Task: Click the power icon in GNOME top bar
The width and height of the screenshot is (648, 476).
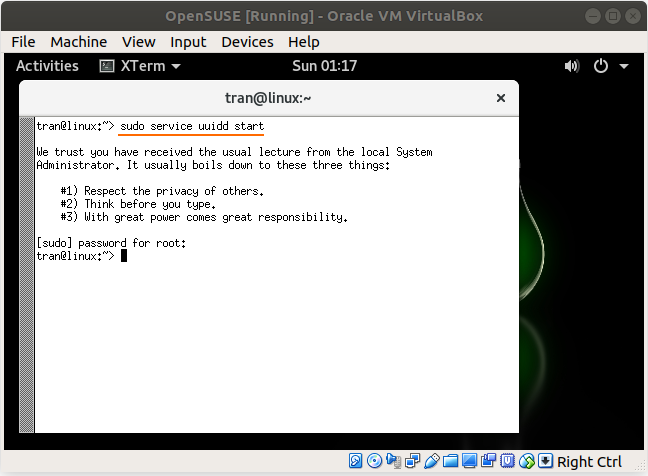Action: point(600,66)
